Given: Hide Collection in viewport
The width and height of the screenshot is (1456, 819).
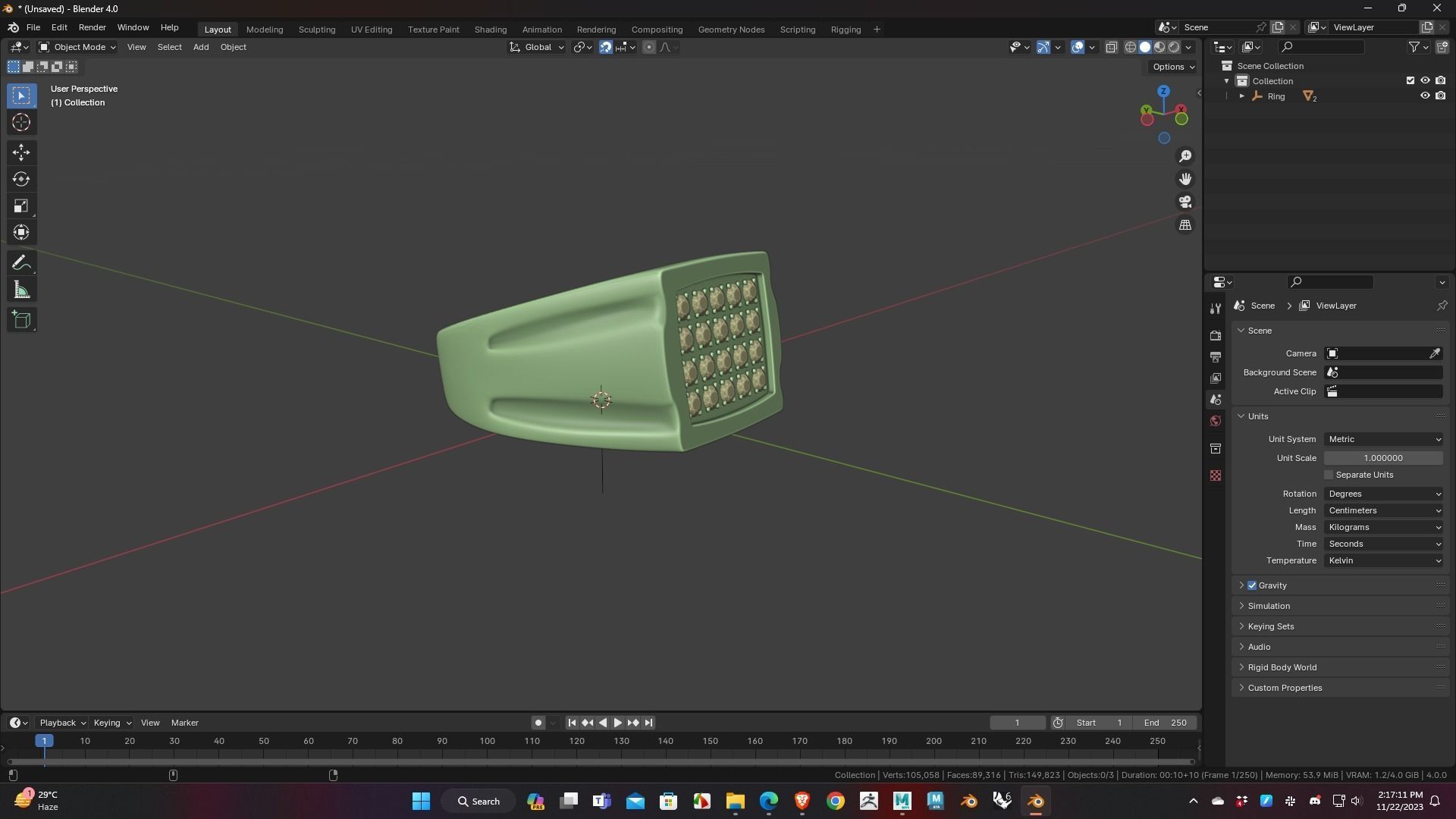Looking at the screenshot, I should click(x=1425, y=80).
